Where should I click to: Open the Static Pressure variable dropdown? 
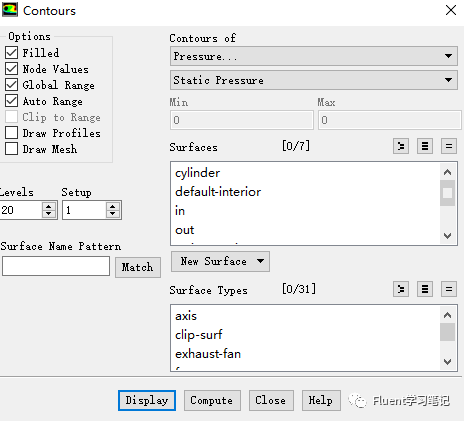click(x=314, y=80)
